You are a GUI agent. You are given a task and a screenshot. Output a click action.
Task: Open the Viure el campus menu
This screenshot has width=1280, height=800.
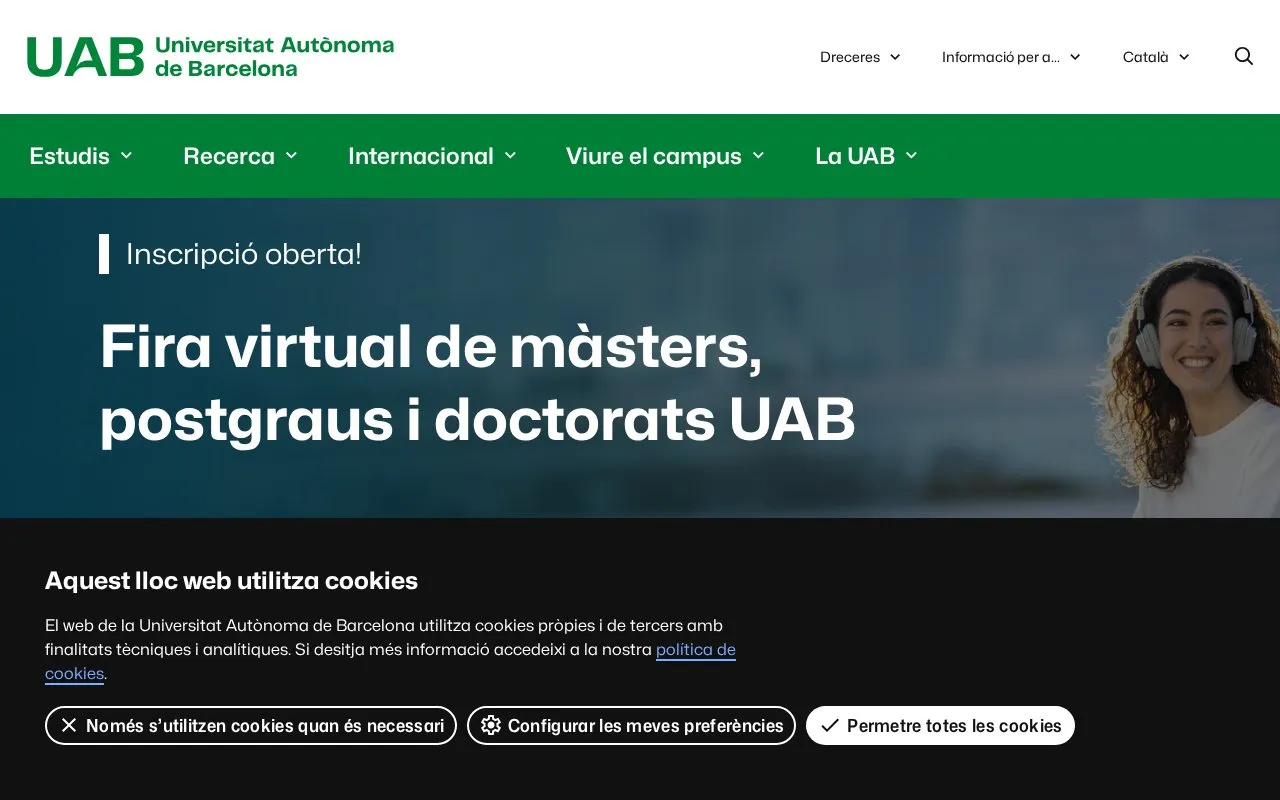(x=665, y=156)
